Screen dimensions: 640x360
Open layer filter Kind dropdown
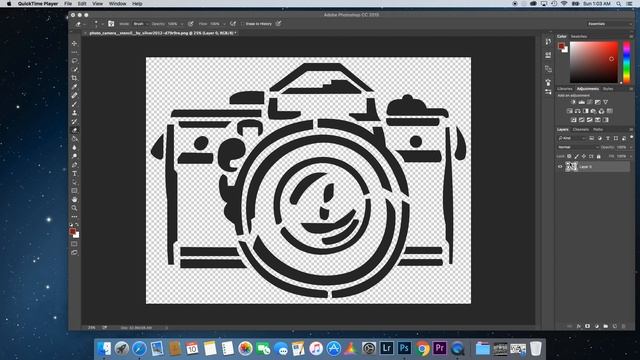coord(572,138)
